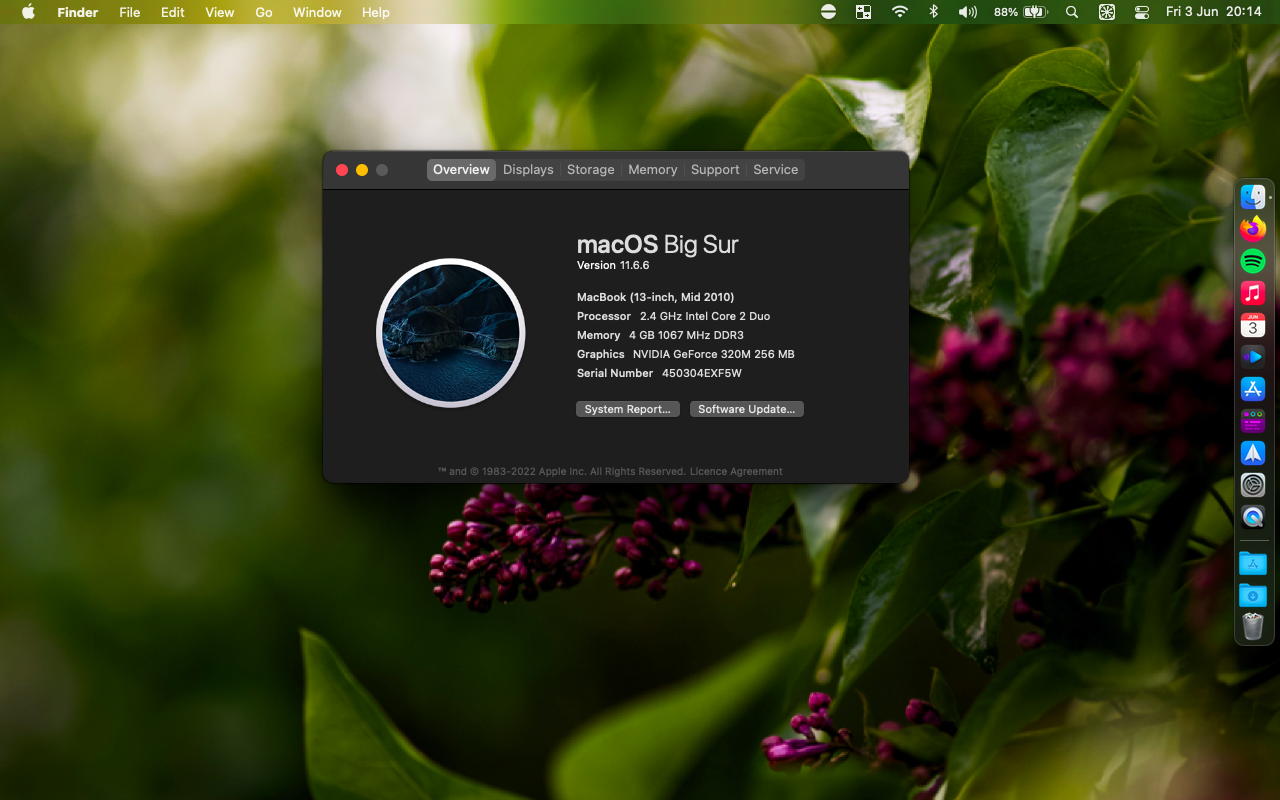Show battery status at 88%

tap(1020, 12)
